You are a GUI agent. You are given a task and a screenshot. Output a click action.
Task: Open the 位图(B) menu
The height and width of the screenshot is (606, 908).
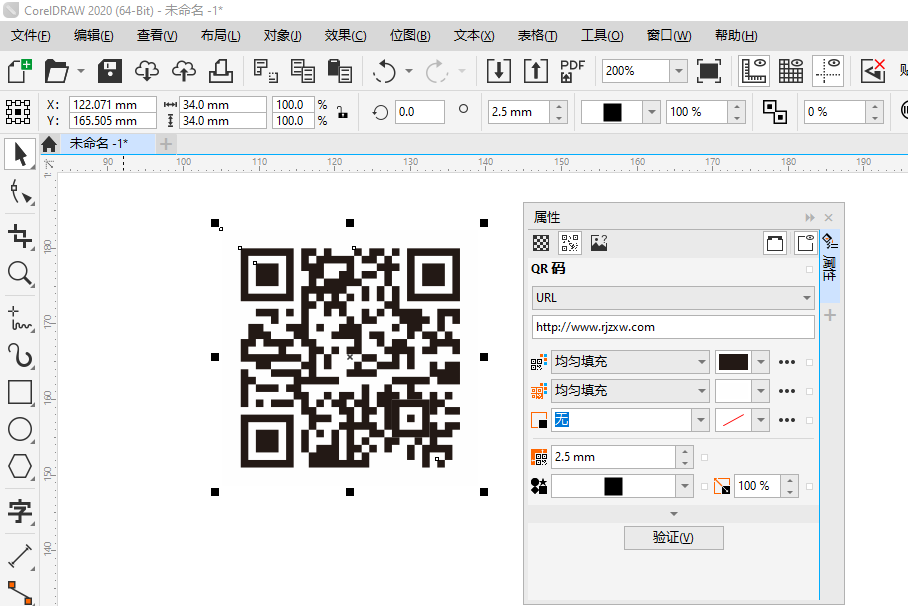(411, 36)
